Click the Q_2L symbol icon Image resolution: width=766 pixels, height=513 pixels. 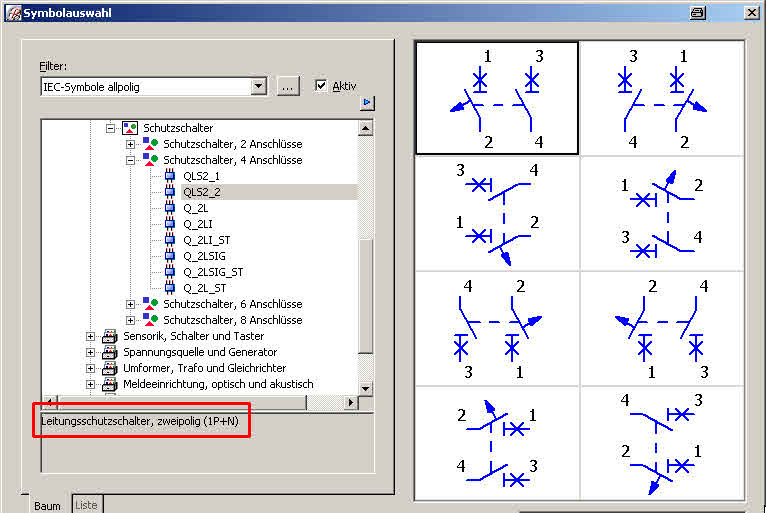[x=170, y=208]
